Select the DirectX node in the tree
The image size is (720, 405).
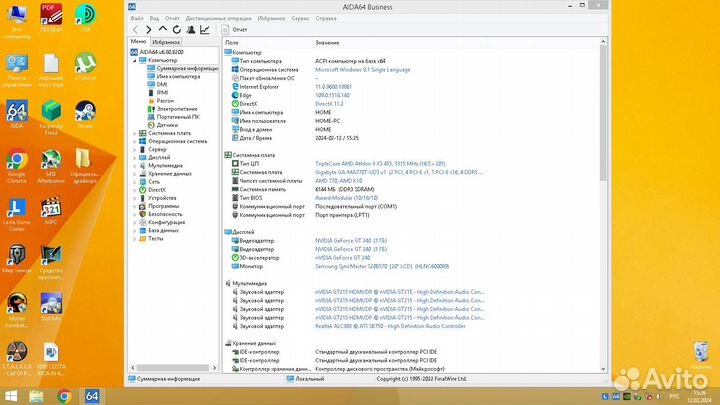tap(152, 190)
